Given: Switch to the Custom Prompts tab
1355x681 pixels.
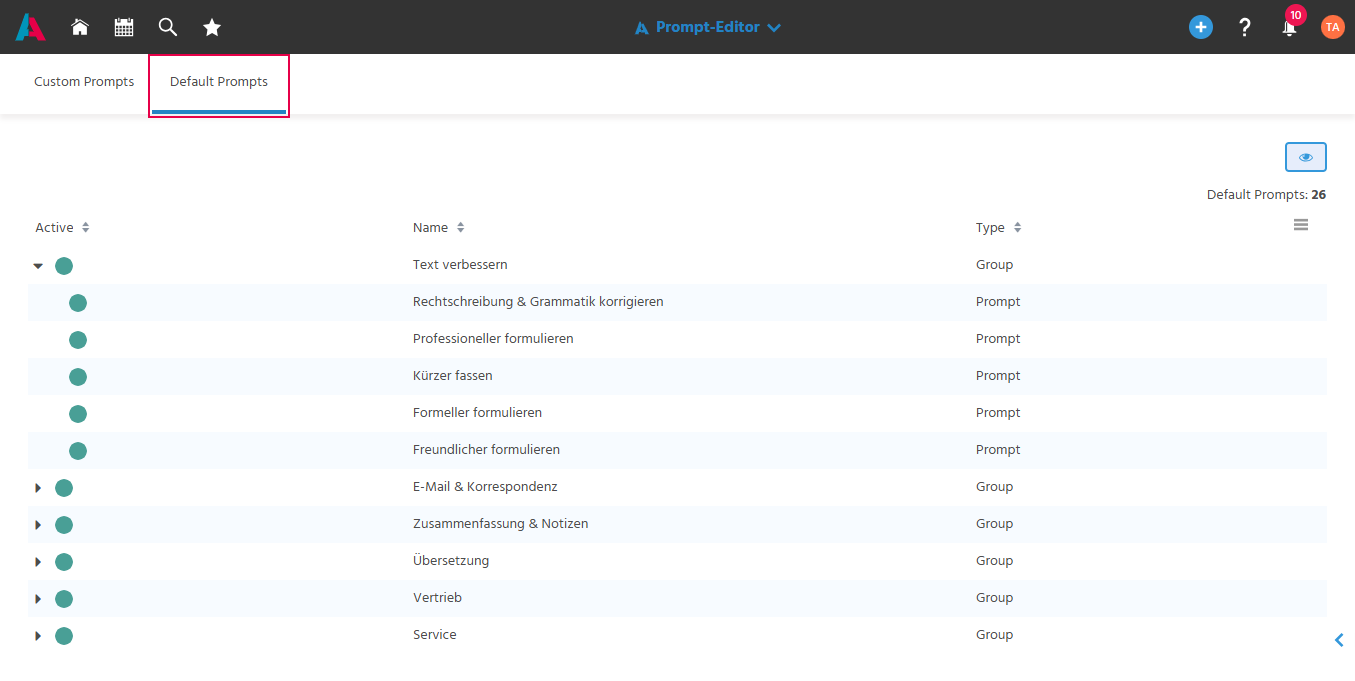Looking at the screenshot, I should point(84,82).
